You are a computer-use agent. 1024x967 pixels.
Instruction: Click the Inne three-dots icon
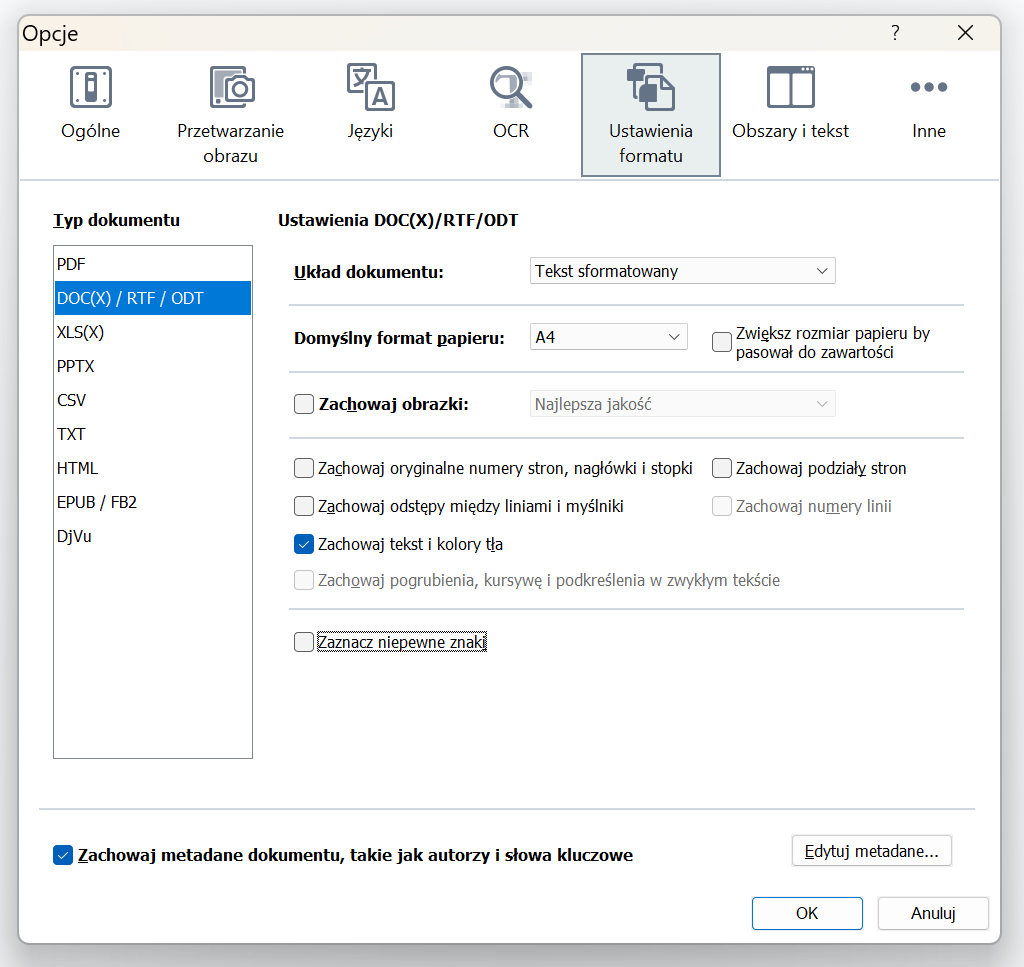928,88
